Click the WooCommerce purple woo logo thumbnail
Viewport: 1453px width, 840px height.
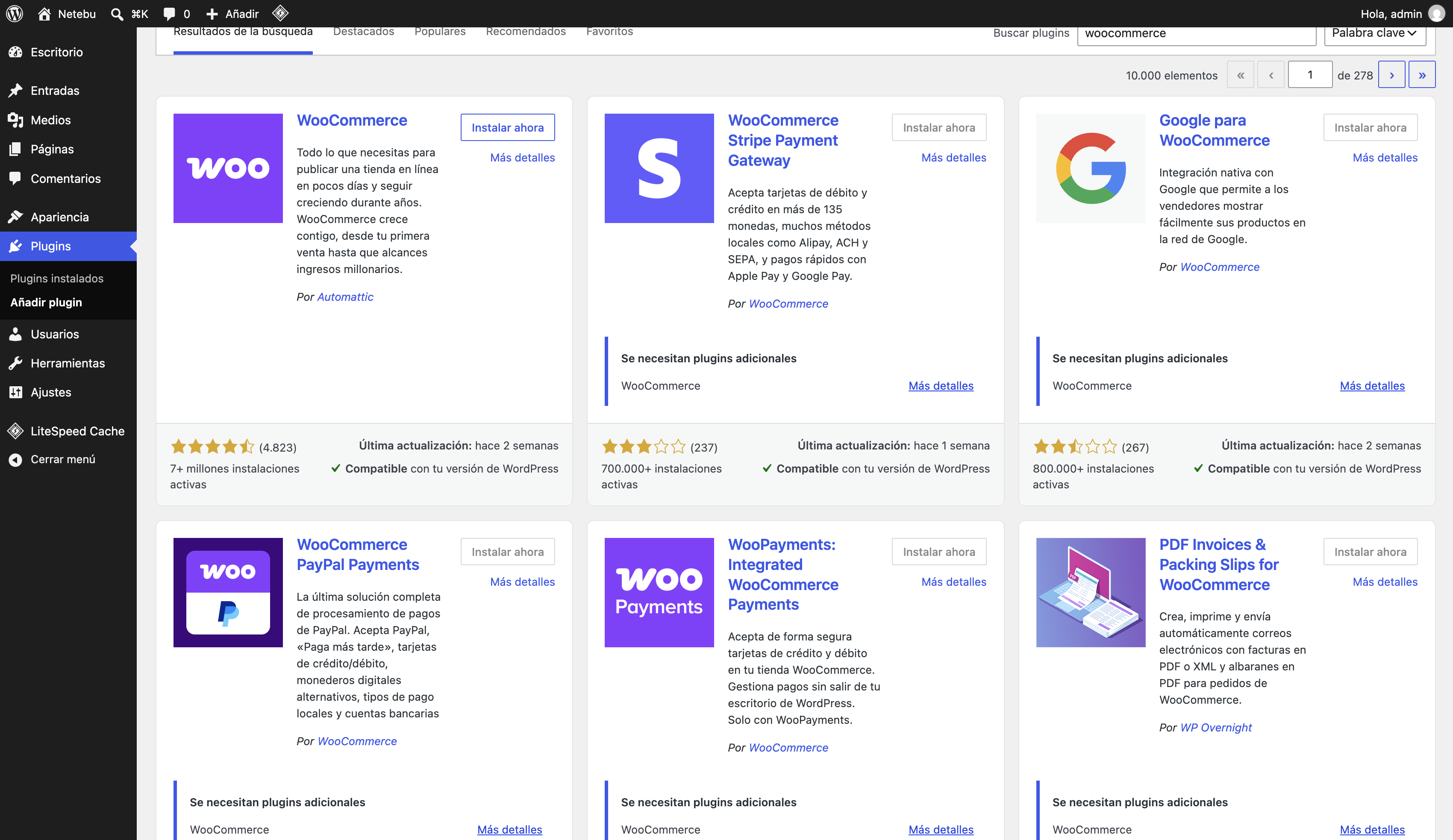pos(228,168)
